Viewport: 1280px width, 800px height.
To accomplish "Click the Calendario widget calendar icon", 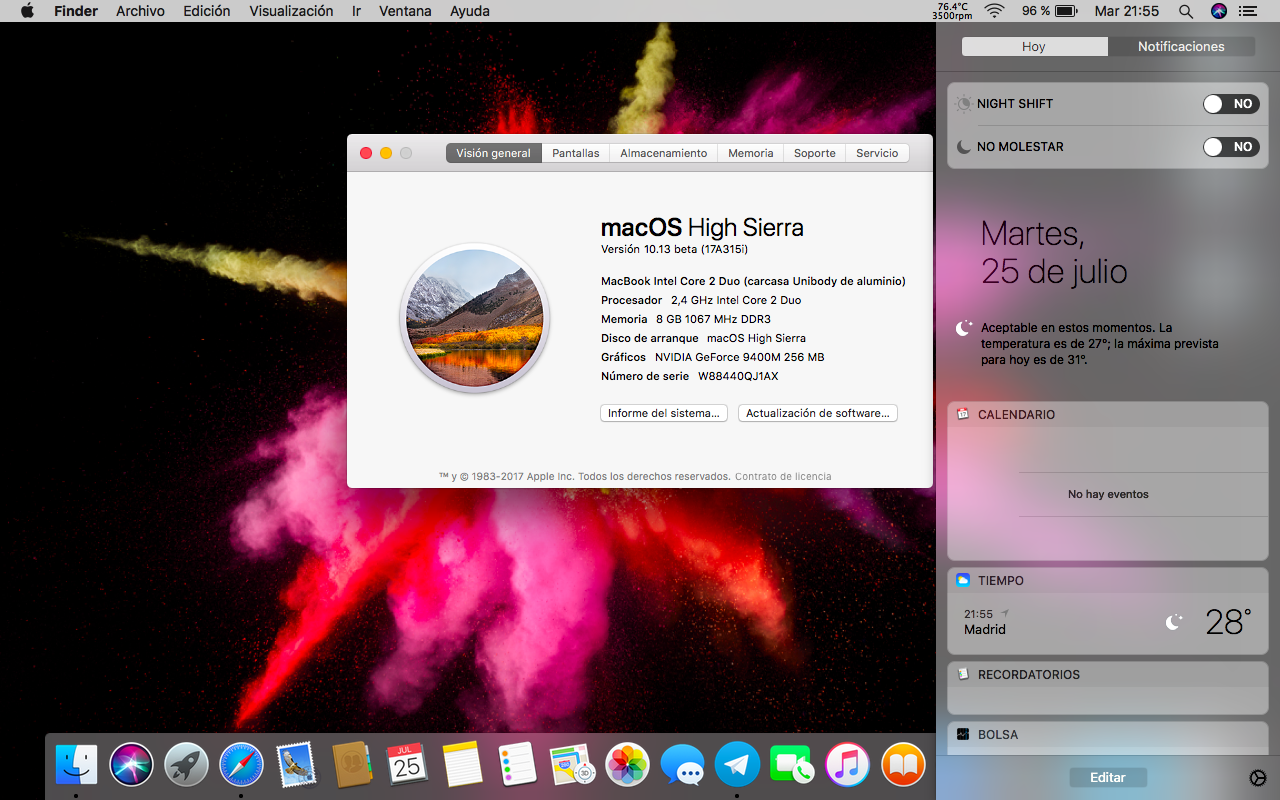I will click(963, 414).
